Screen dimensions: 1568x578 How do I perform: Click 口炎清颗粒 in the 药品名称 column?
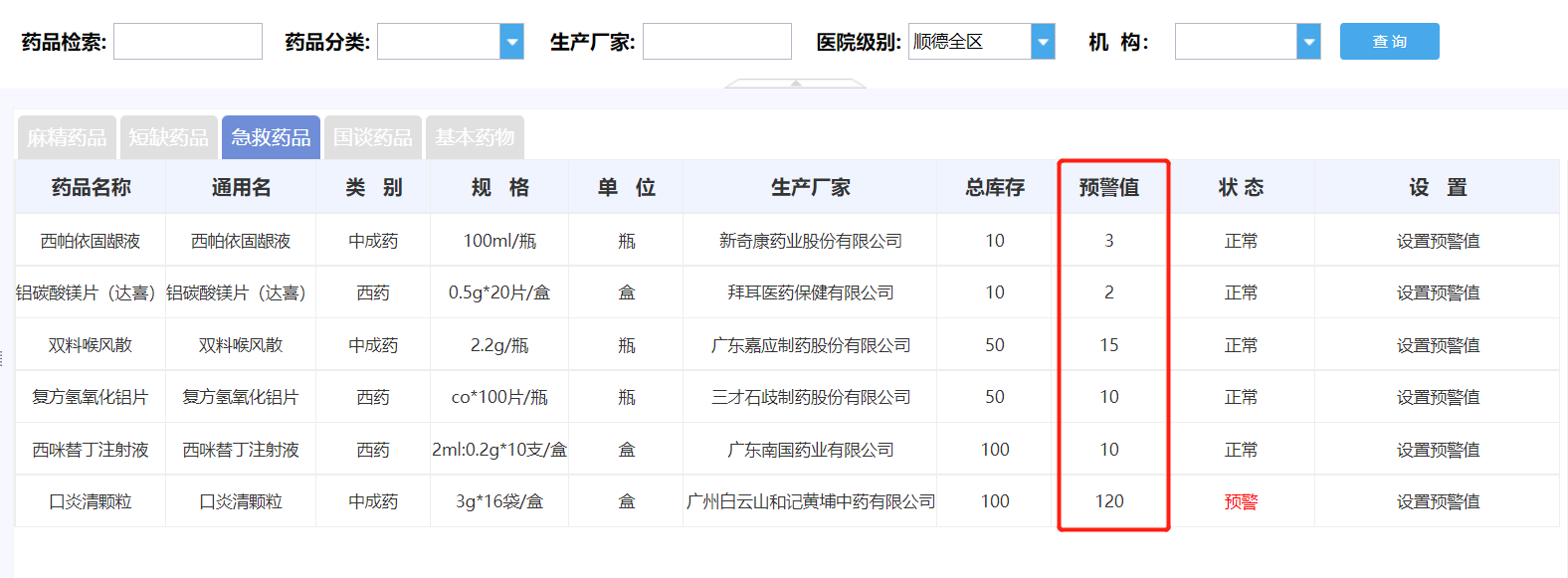tap(91, 501)
